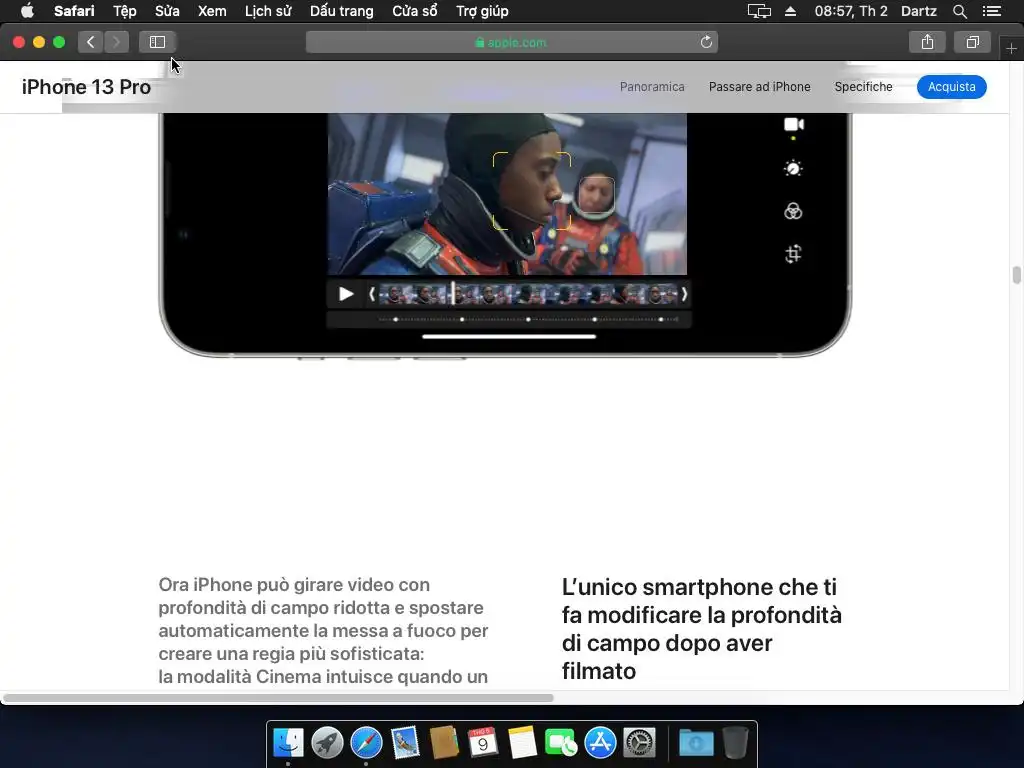The height and width of the screenshot is (768, 1024).
Task: Open FaceTime from the Dock
Action: tap(560, 743)
